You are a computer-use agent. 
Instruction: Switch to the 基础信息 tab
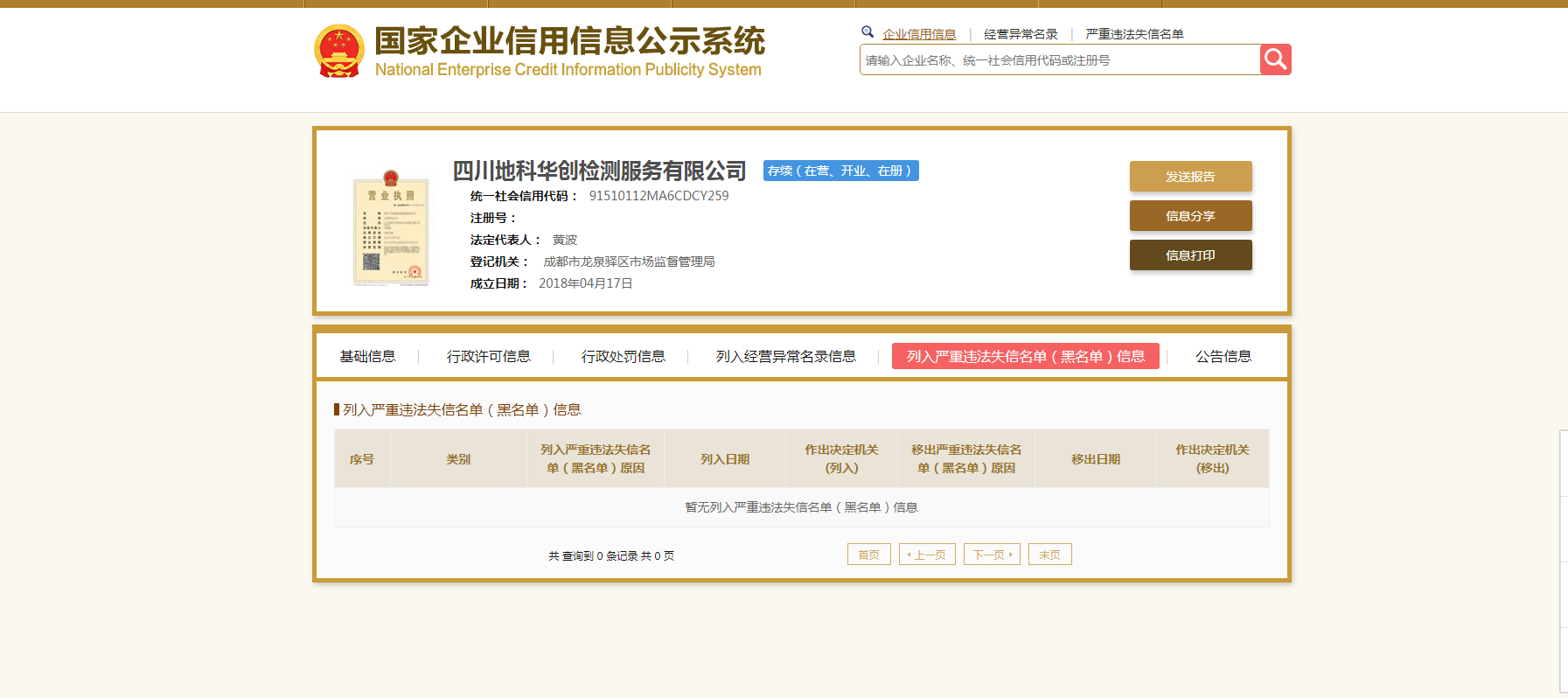click(367, 356)
